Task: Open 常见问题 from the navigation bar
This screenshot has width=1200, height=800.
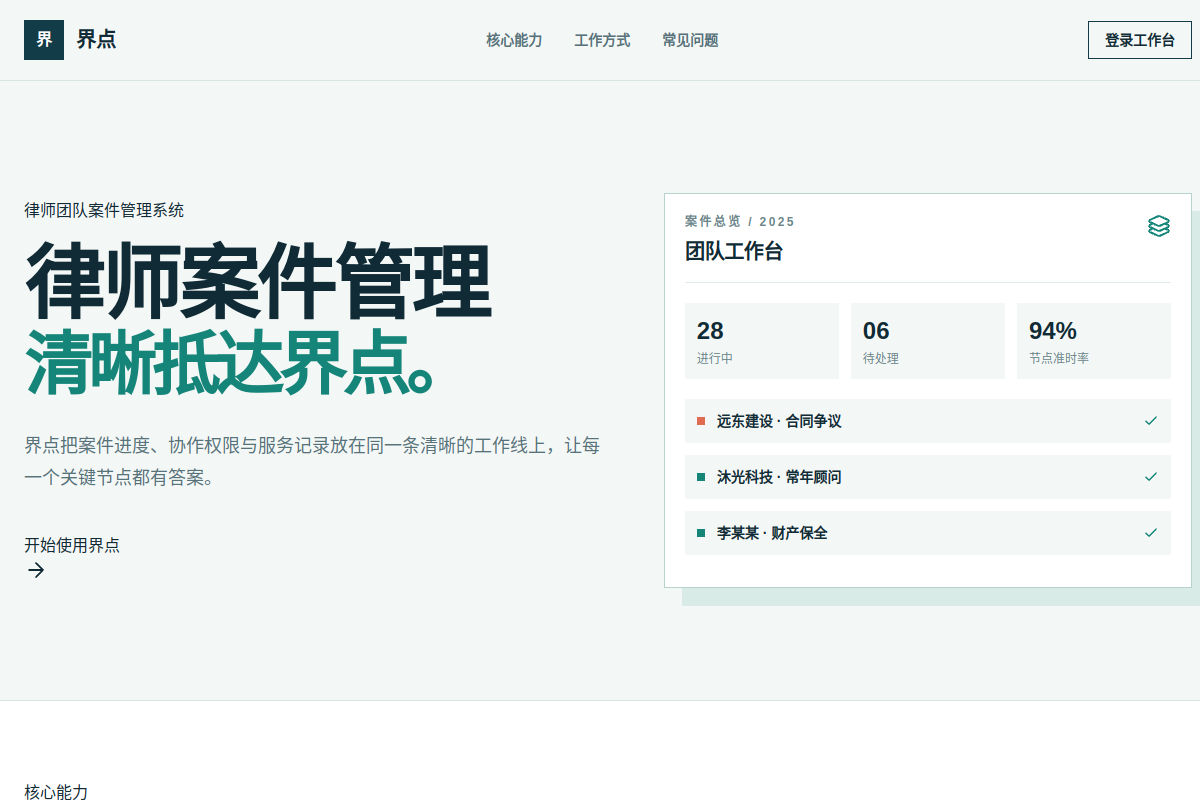Action: 690,40
